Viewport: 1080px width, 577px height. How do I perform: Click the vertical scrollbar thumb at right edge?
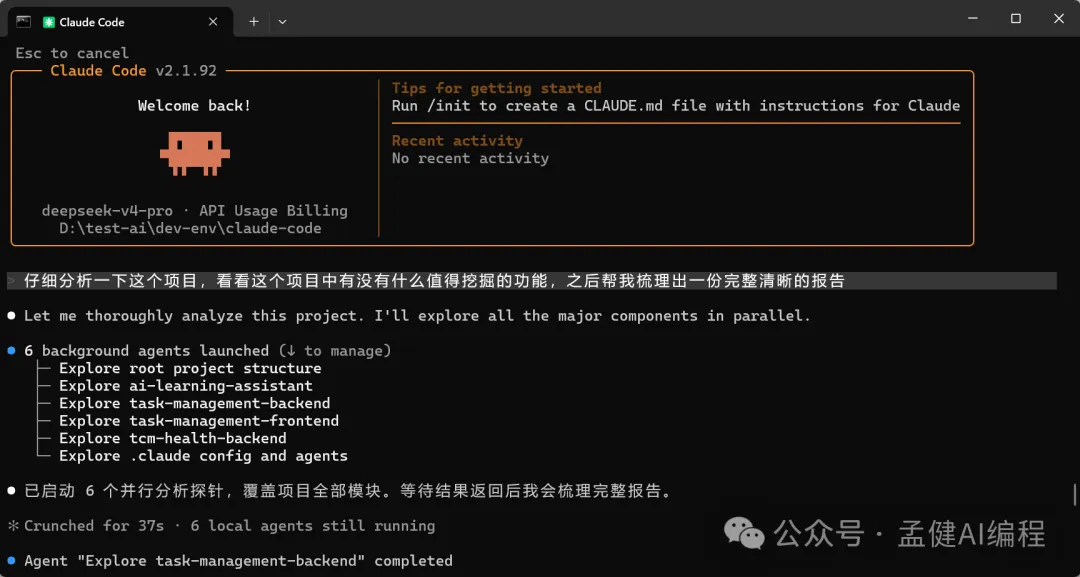click(x=1075, y=495)
